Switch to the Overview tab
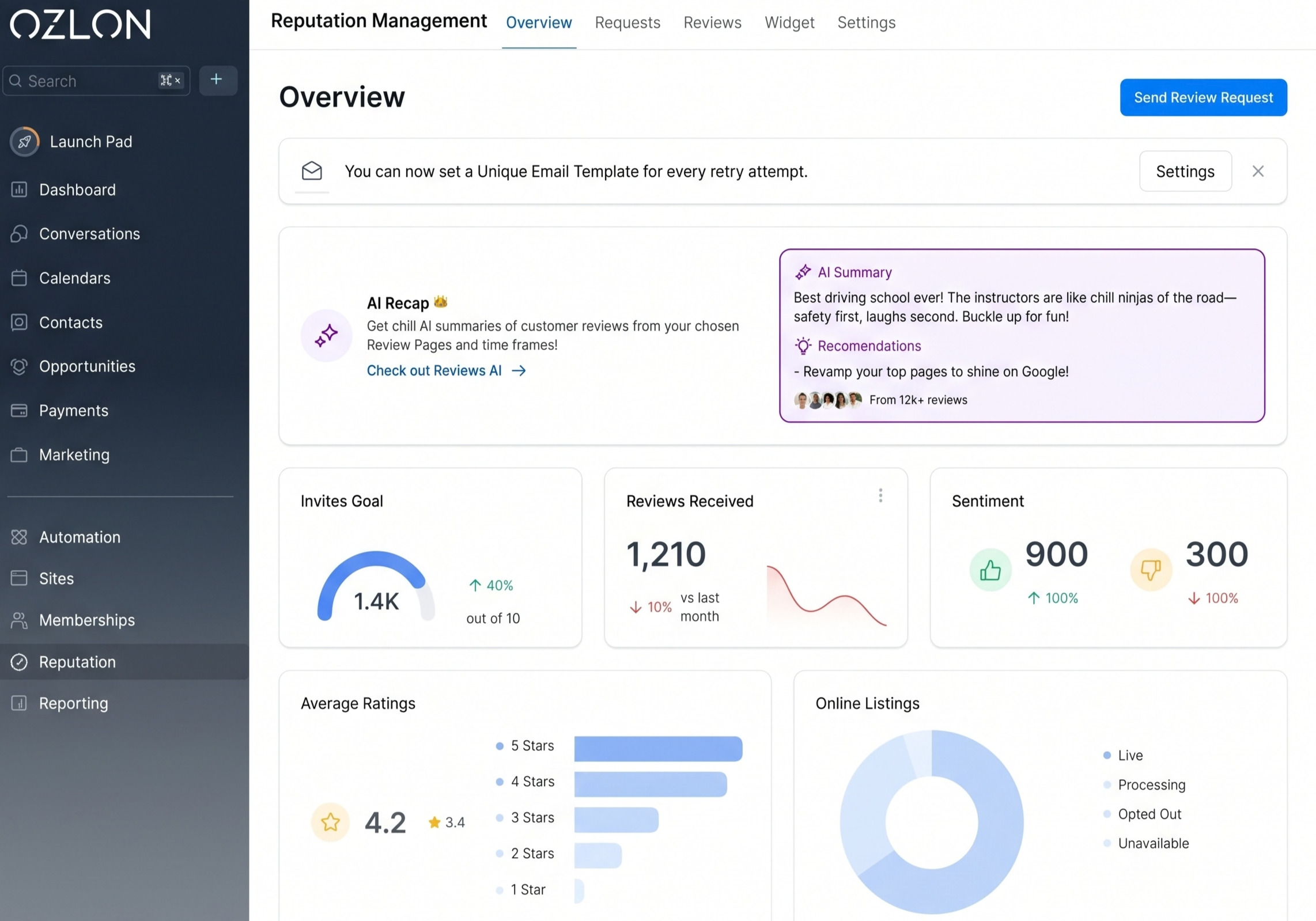The width and height of the screenshot is (1316, 921). [539, 23]
